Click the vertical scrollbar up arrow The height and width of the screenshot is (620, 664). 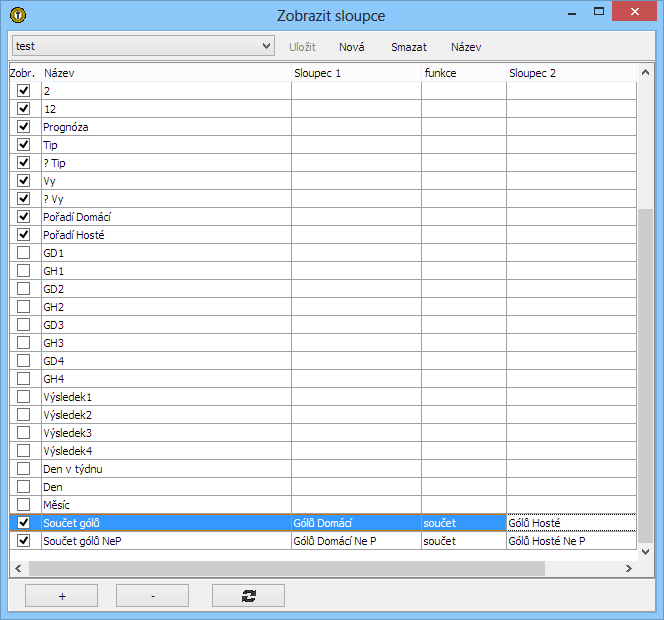pyautogui.click(x=645, y=72)
